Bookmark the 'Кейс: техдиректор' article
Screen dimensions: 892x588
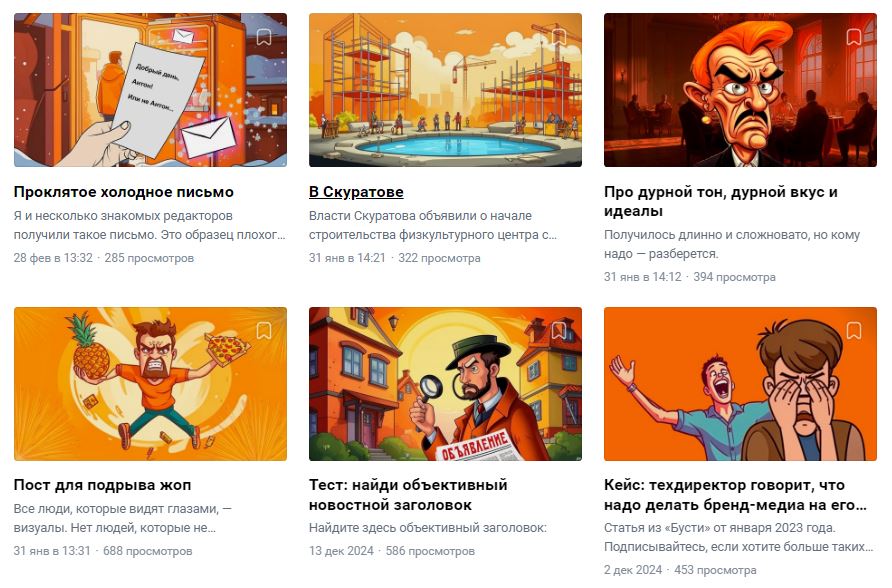(x=853, y=331)
